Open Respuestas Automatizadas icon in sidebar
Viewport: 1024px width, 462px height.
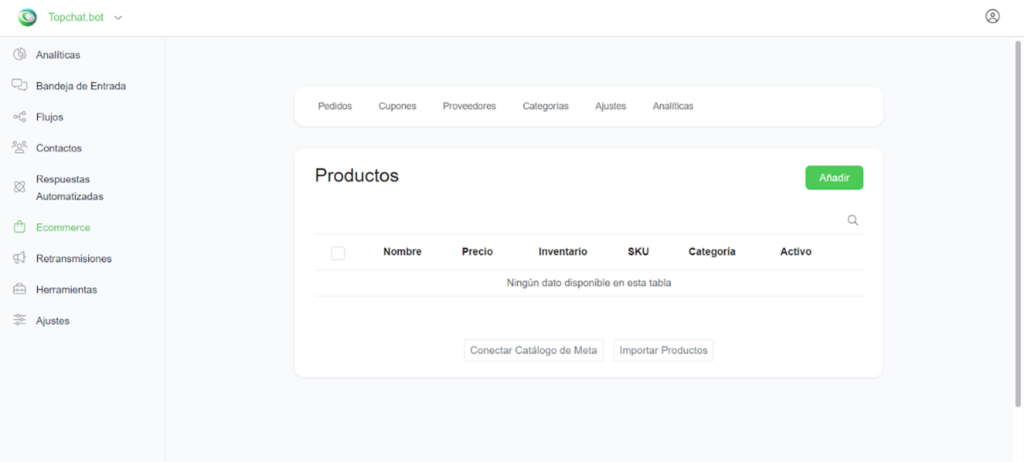click(19, 187)
